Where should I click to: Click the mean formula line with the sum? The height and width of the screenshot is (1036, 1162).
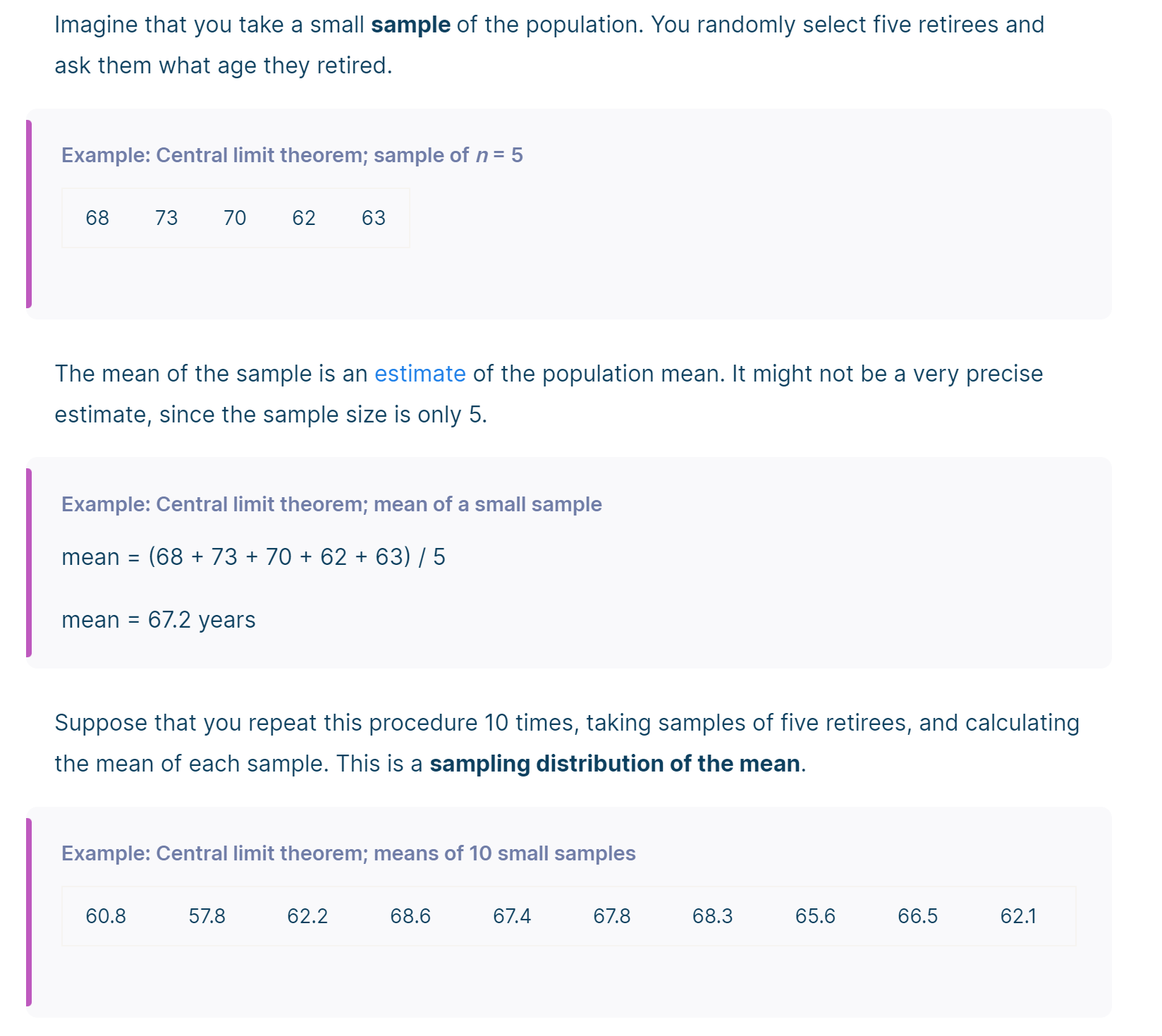pyautogui.click(x=253, y=557)
